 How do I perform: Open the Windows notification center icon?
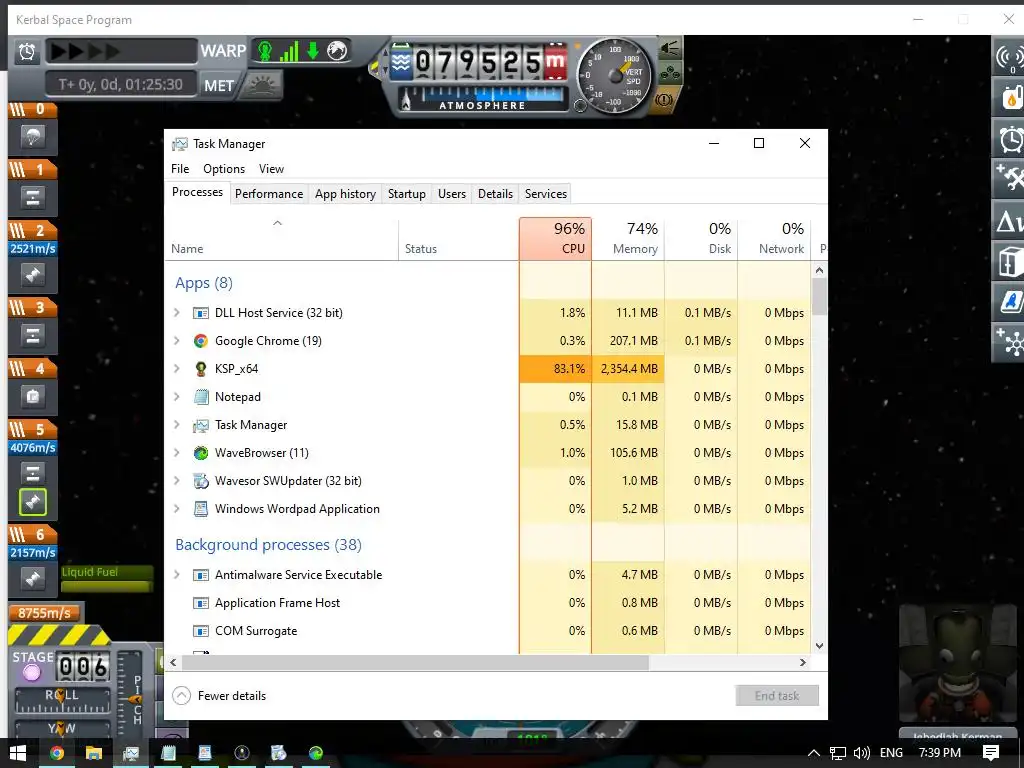pyautogui.click(x=991, y=753)
